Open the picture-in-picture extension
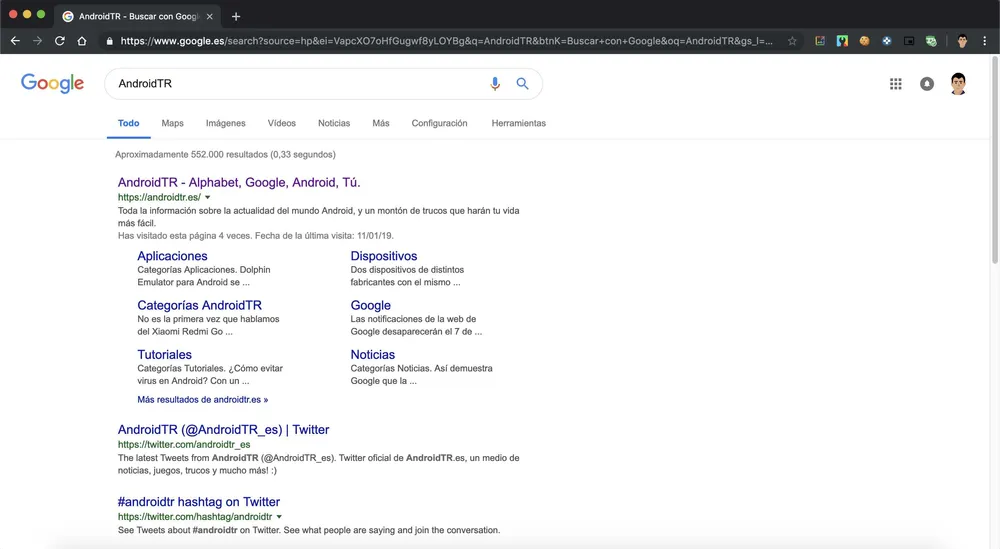1000x549 pixels. pyautogui.click(x=909, y=41)
